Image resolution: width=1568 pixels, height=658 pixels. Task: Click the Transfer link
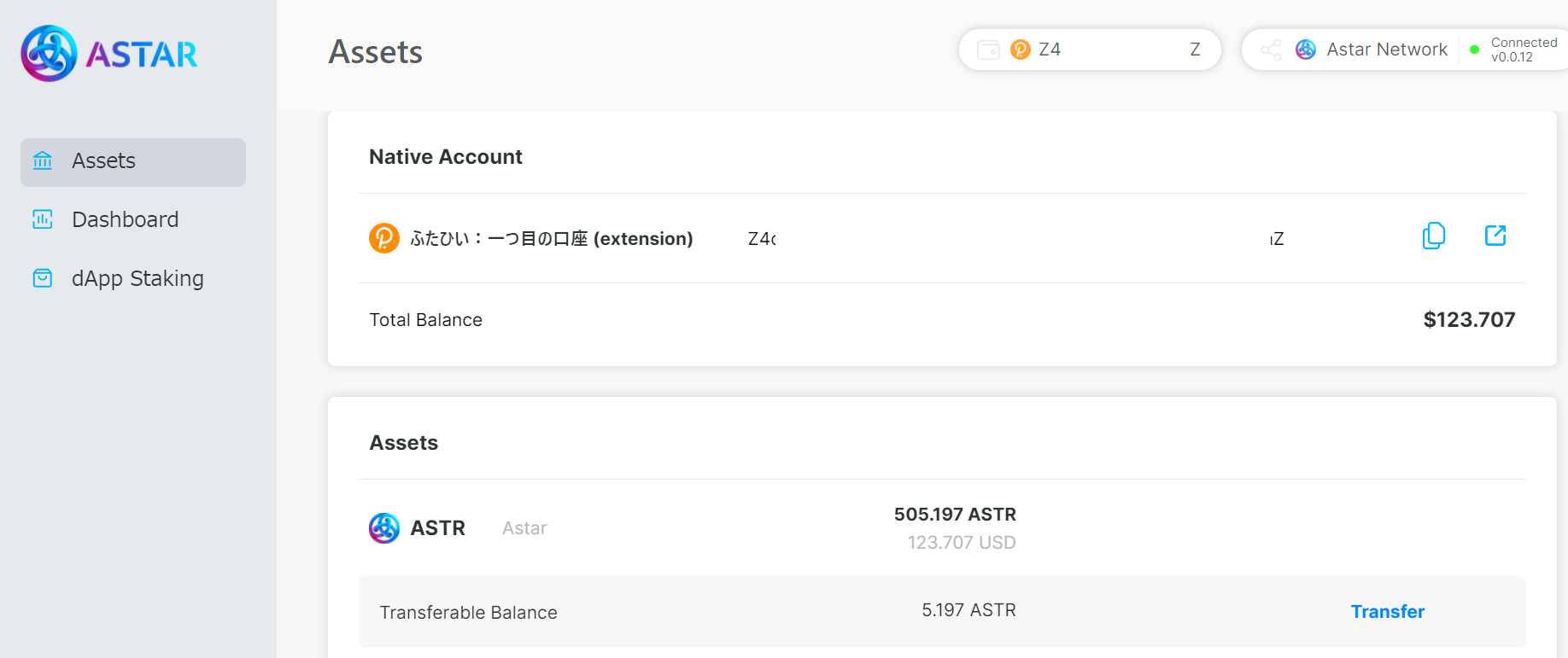click(1388, 612)
